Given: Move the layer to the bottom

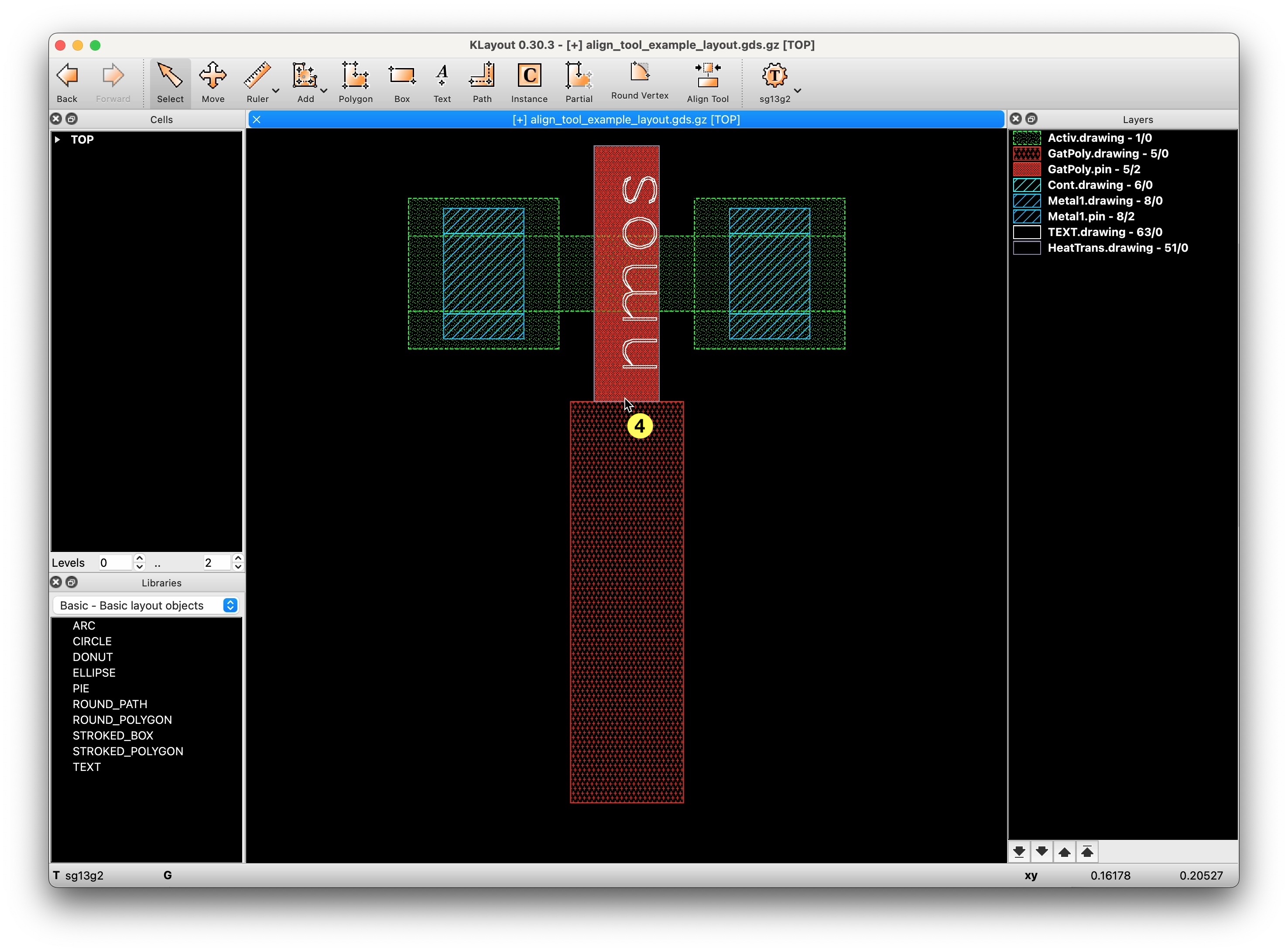Looking at the screenshot, I should pos(1019,852).
